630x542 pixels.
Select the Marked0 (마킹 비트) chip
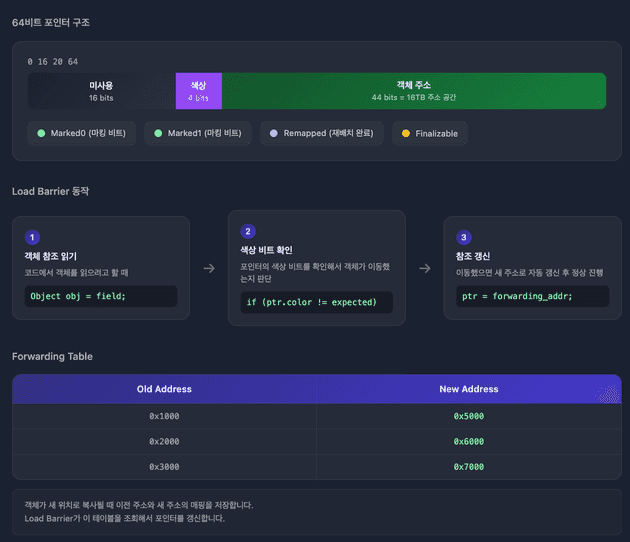coord(82,133)
